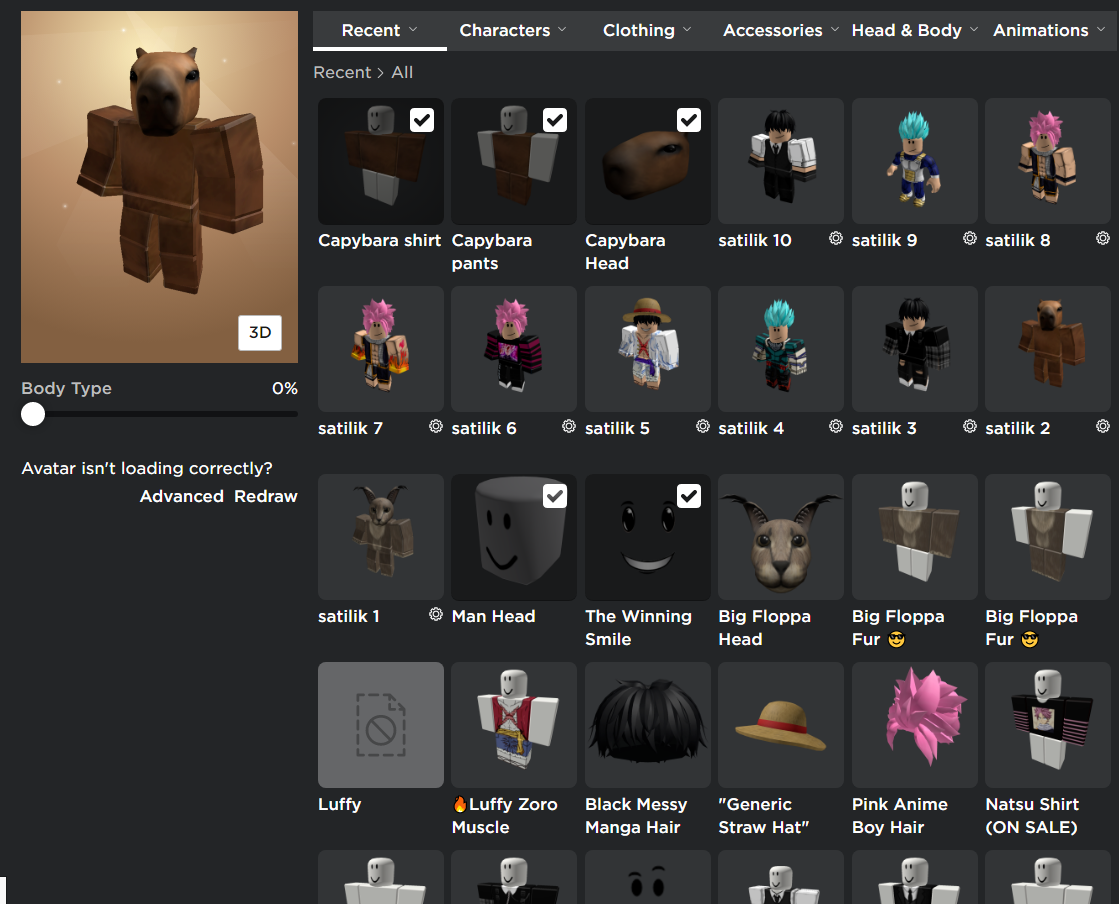Screen dimensions: 1119x904
Task: Toggle the 3D avatar view
Action: (260, 332)
